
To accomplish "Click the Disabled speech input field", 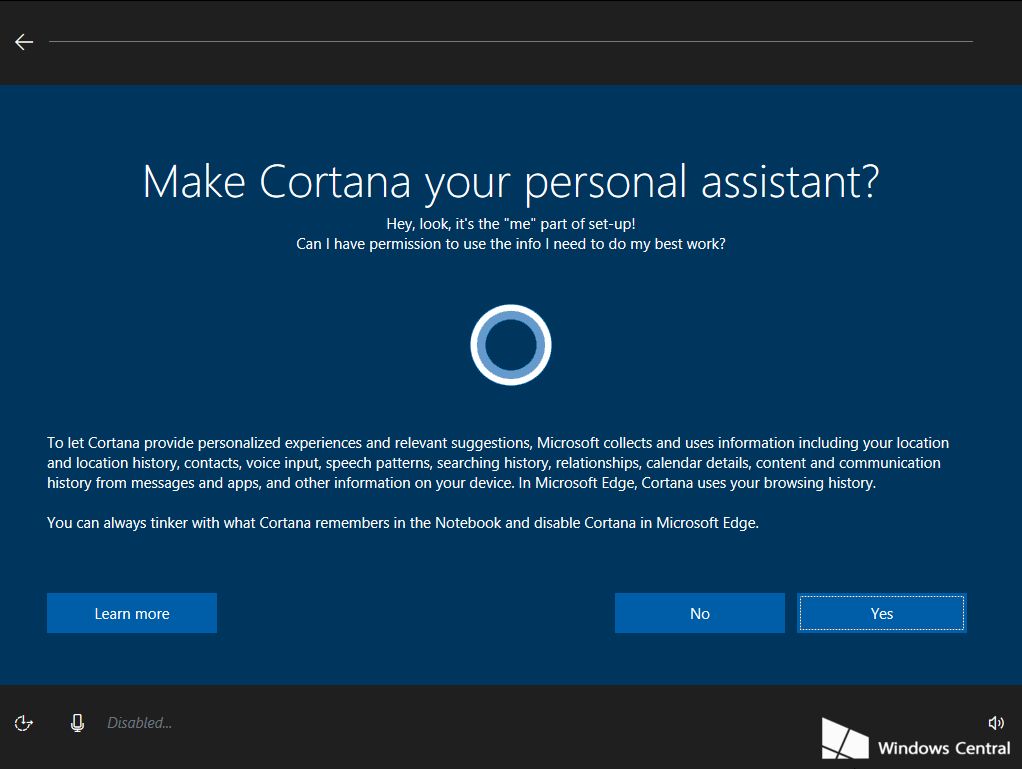I will (139, 722).
